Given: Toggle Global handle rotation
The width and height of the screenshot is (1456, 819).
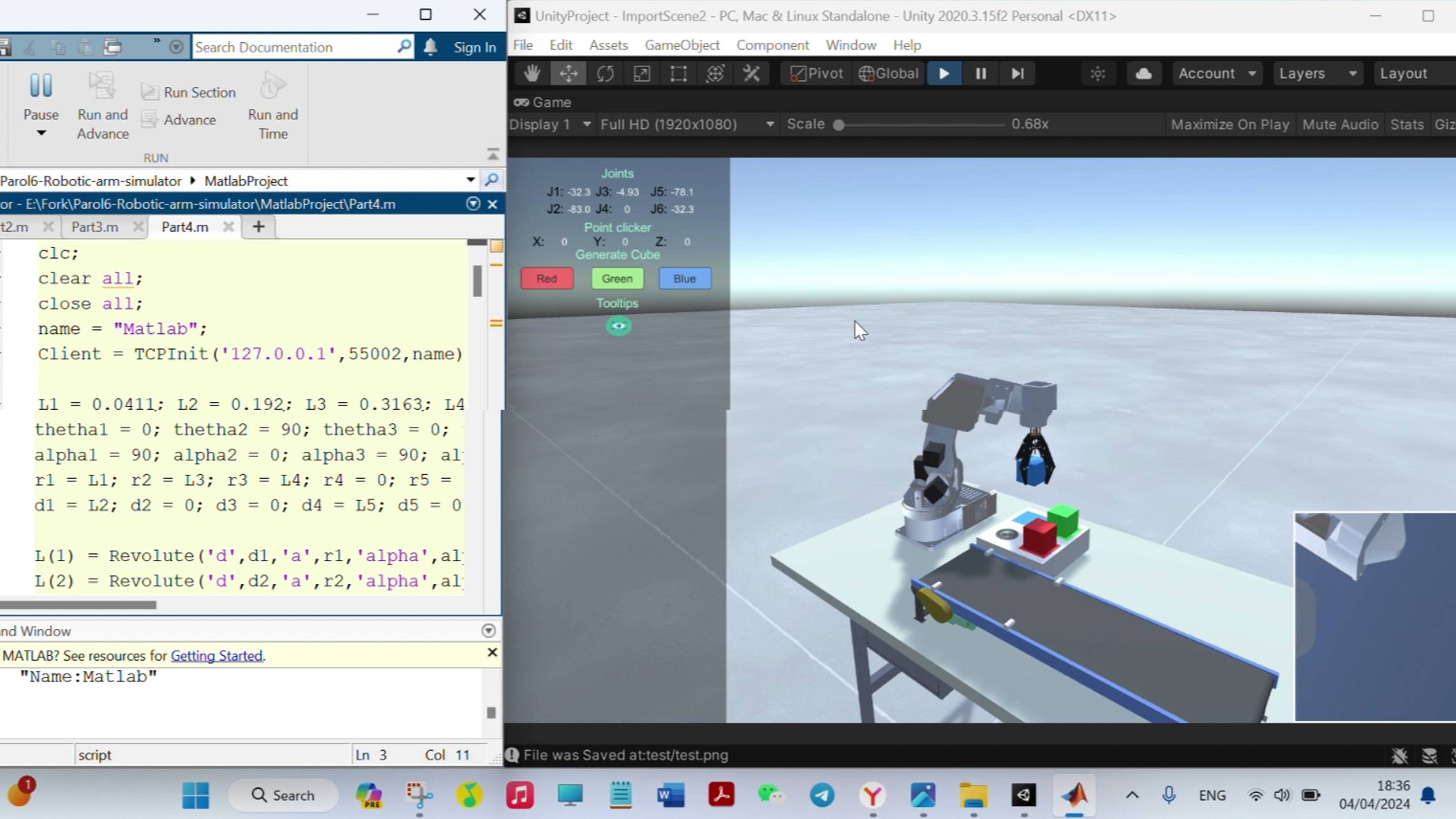Looking at the screenshot, I should (888, 73).
